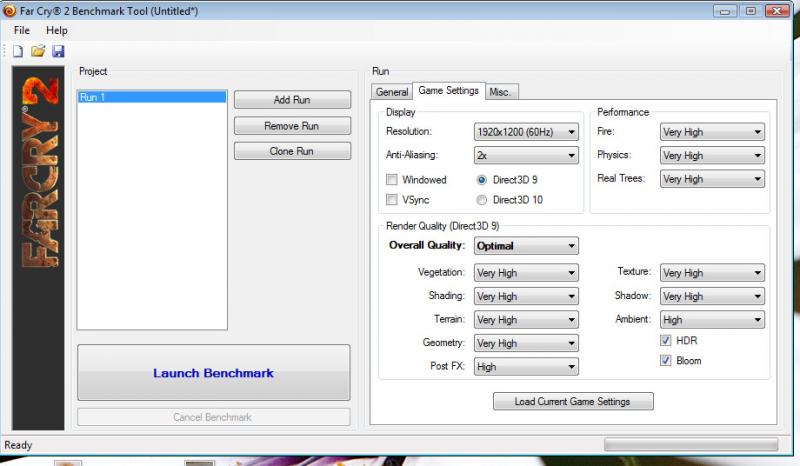This screenshot has height=466, width=800.
Task: Select the Direct3D 10 radio button
Action: 482,200
